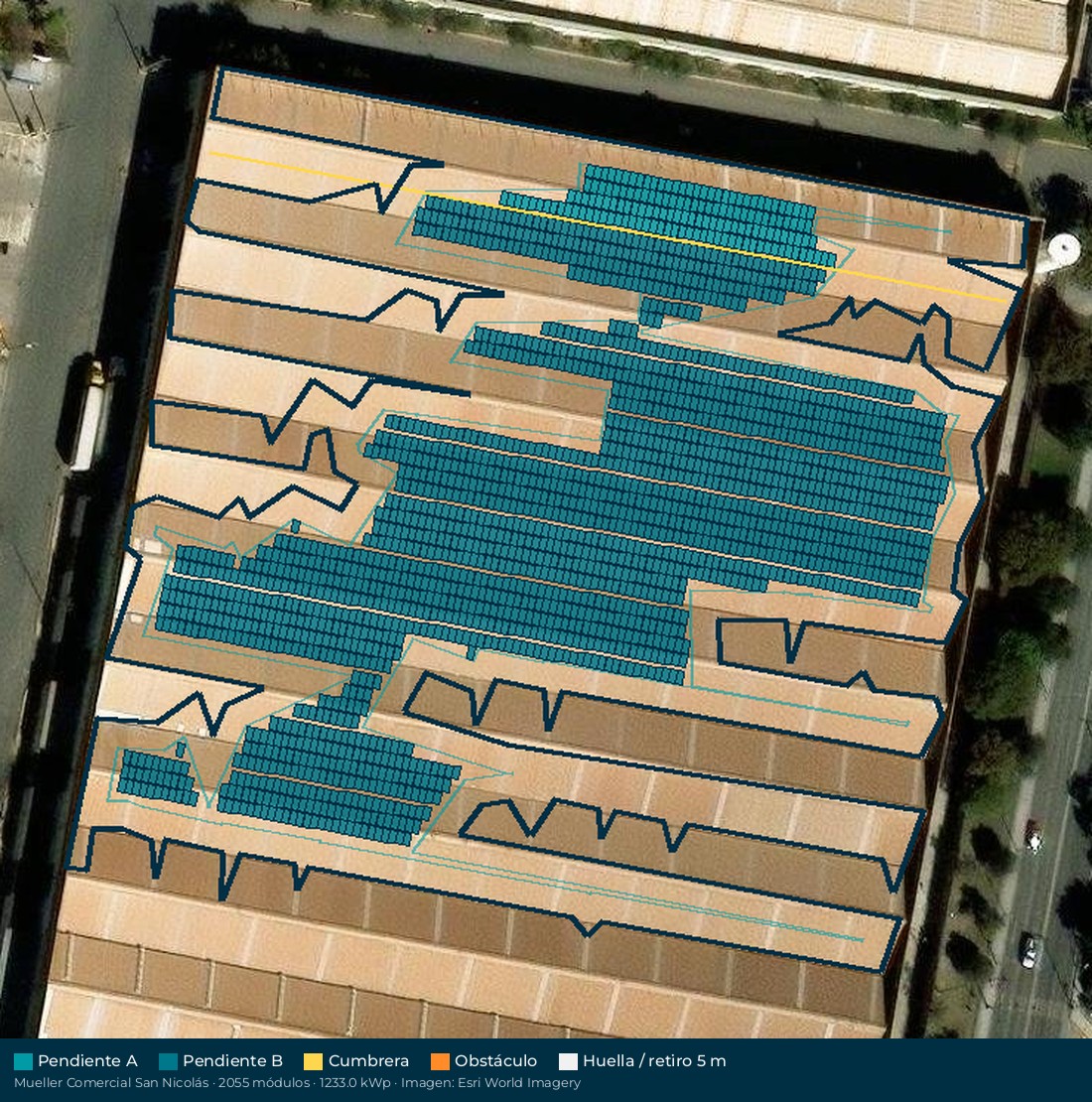Click the white Huella / retiro swatch
The width and height of the screenshot is (1092, 1102).
tap(568, 1061)
